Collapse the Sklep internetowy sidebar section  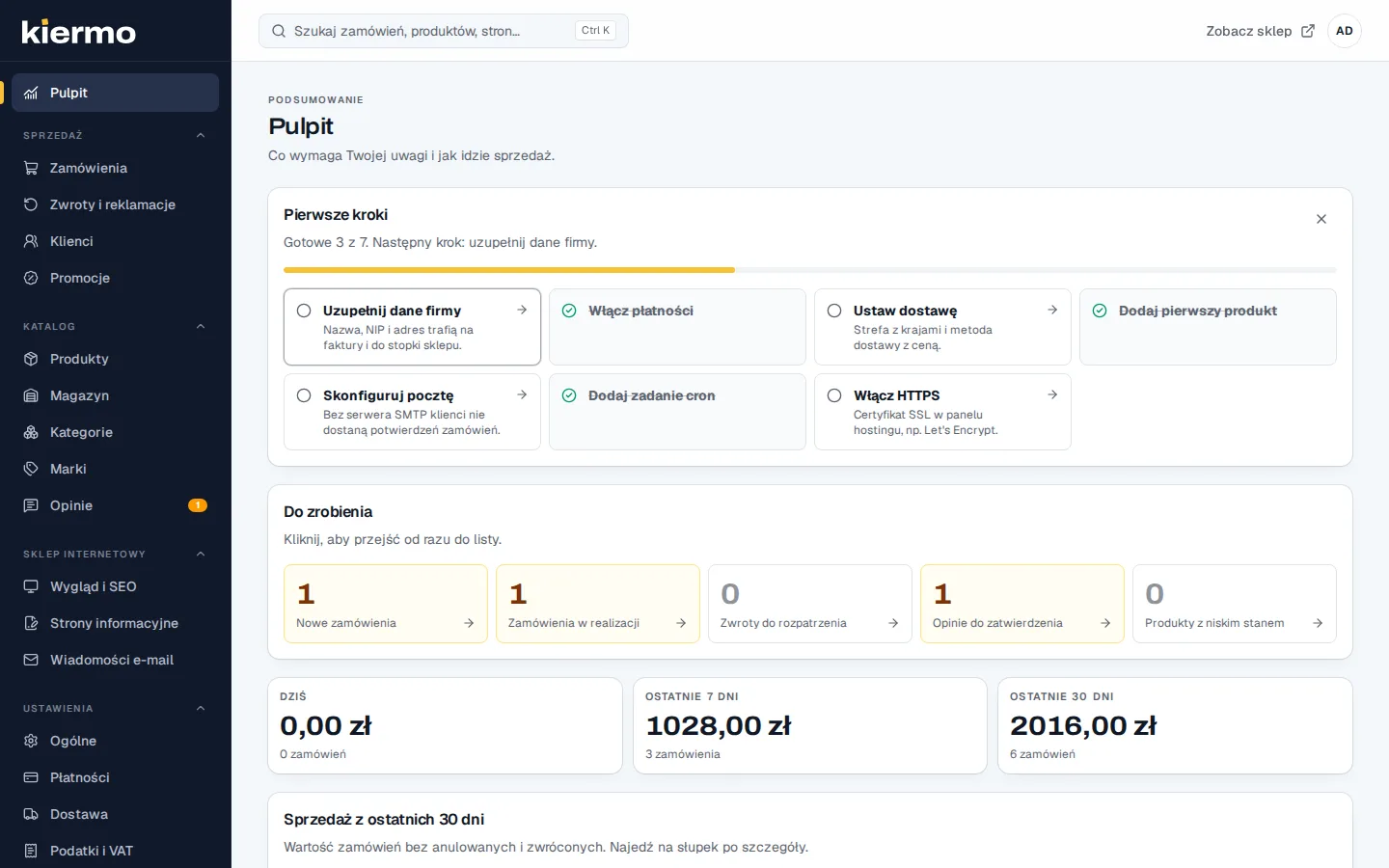coord(201,554)
